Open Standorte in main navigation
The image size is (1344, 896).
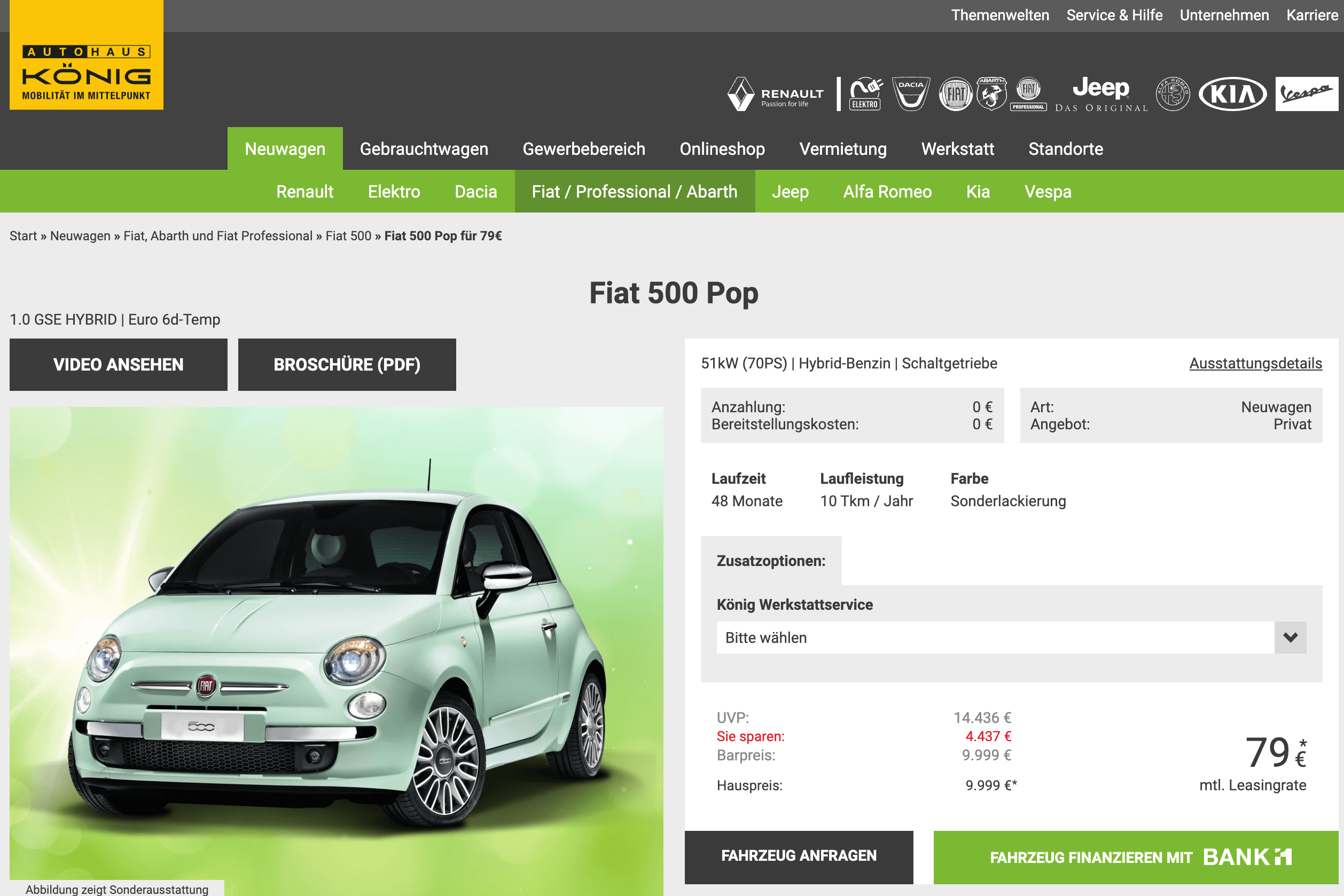tap(1066, 148)
